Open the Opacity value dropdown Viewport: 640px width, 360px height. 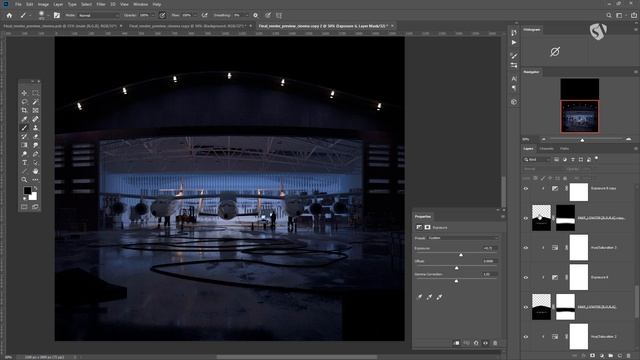[153, 16]
